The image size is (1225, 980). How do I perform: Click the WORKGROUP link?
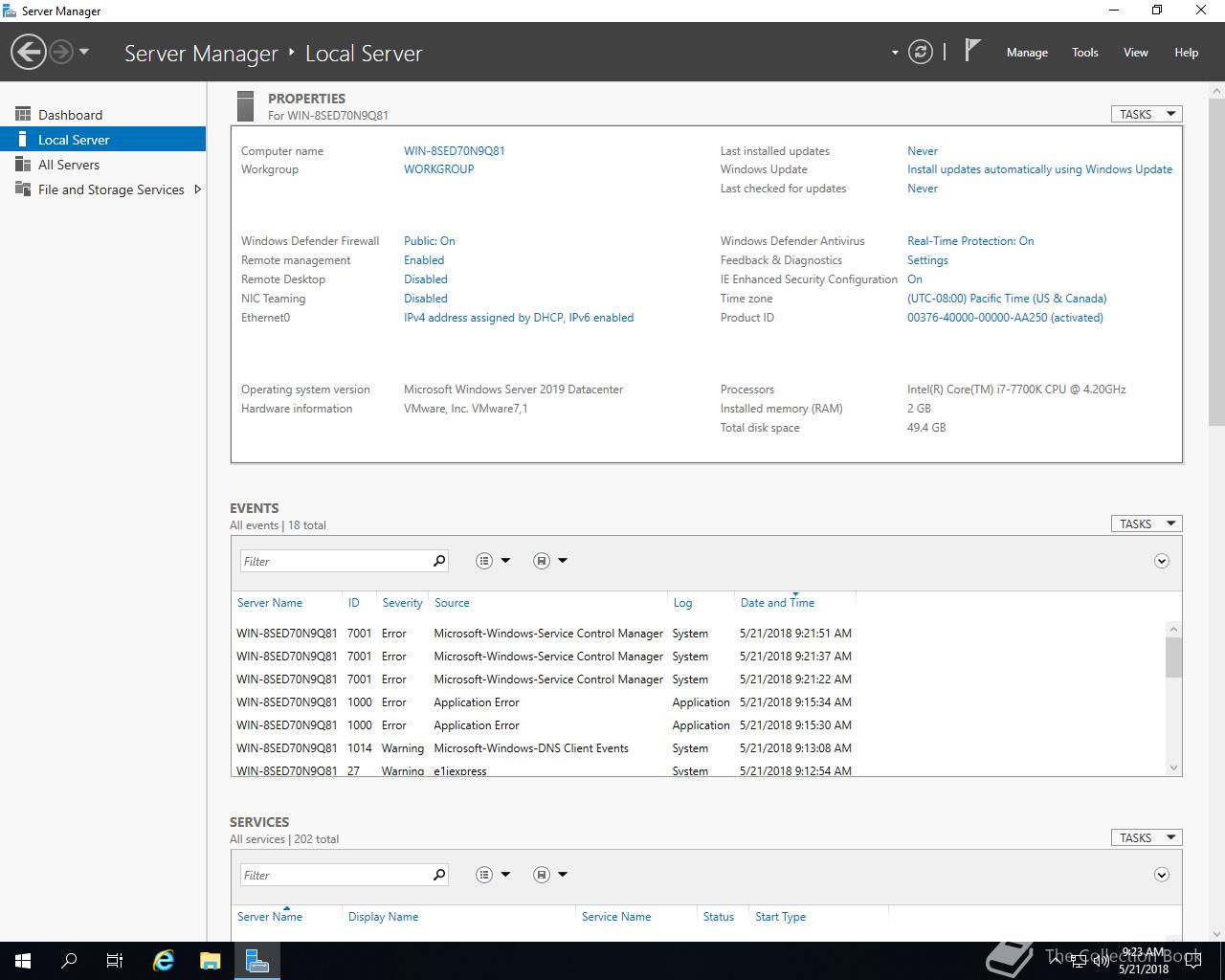click(x=439, y=169)
